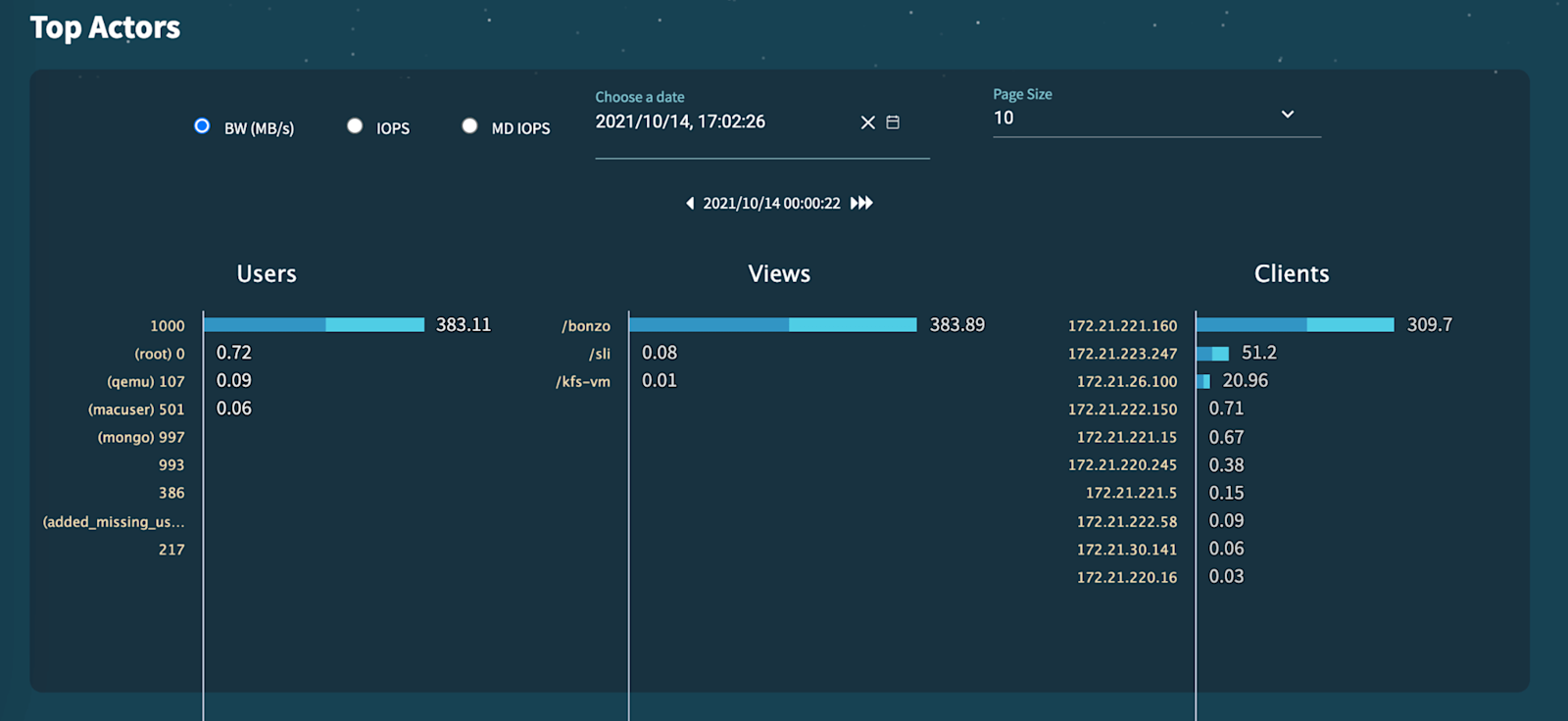Switch metric to IOPS radio option
This screenshot has height=721, width=1568.
[x=355, y=126]
